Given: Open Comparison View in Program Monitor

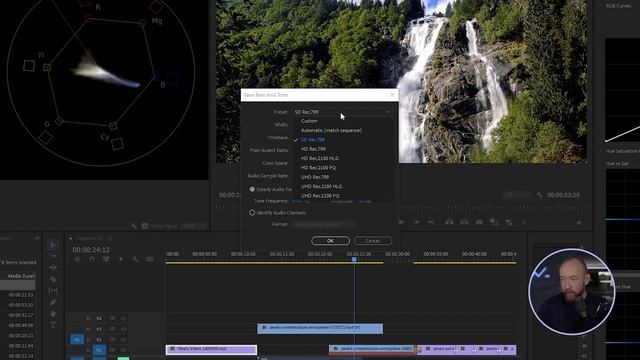Looking at the screenshot, I should click(494, 222).
